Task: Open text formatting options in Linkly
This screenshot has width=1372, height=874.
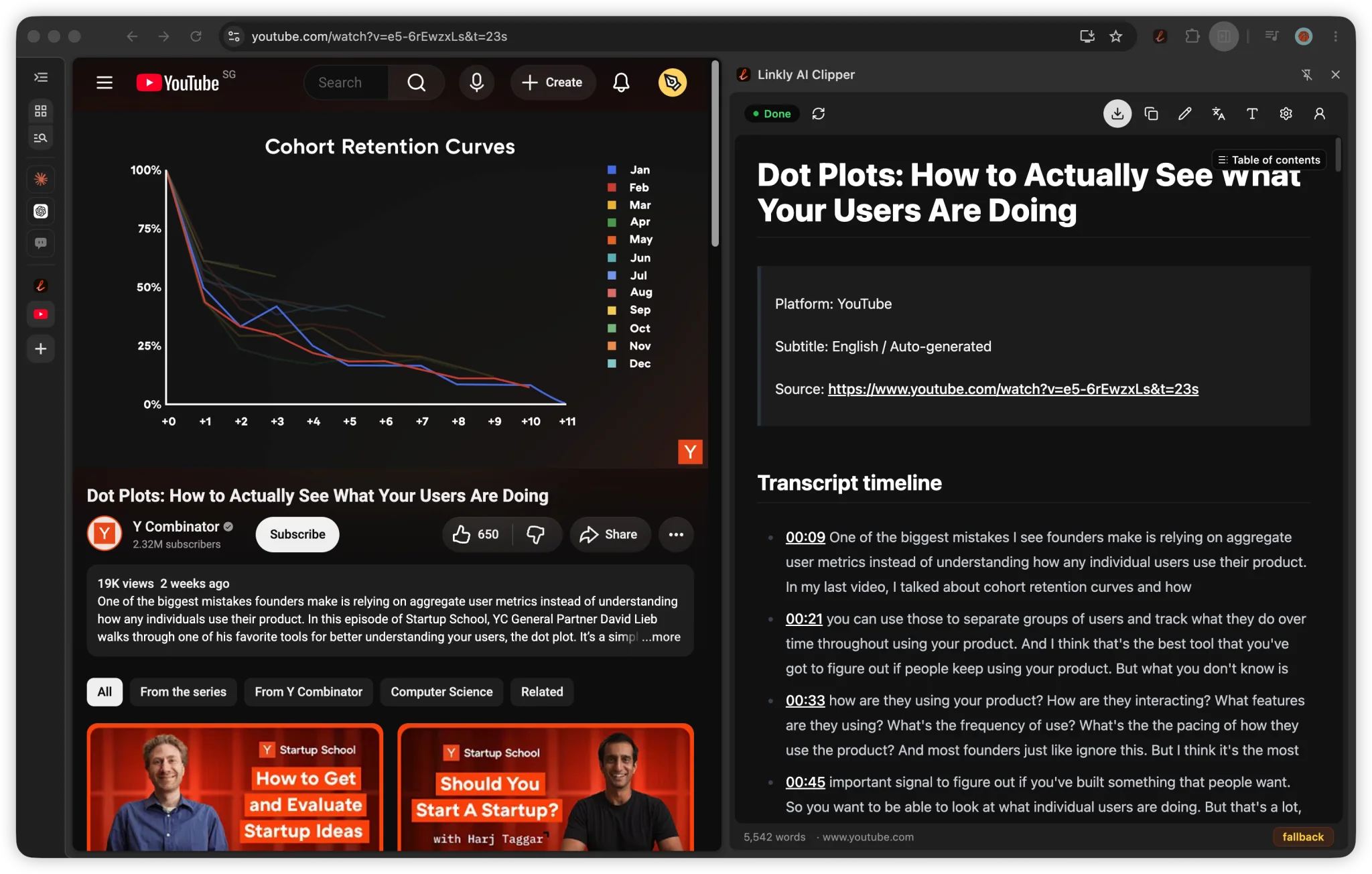Action: pos(1252,114)
